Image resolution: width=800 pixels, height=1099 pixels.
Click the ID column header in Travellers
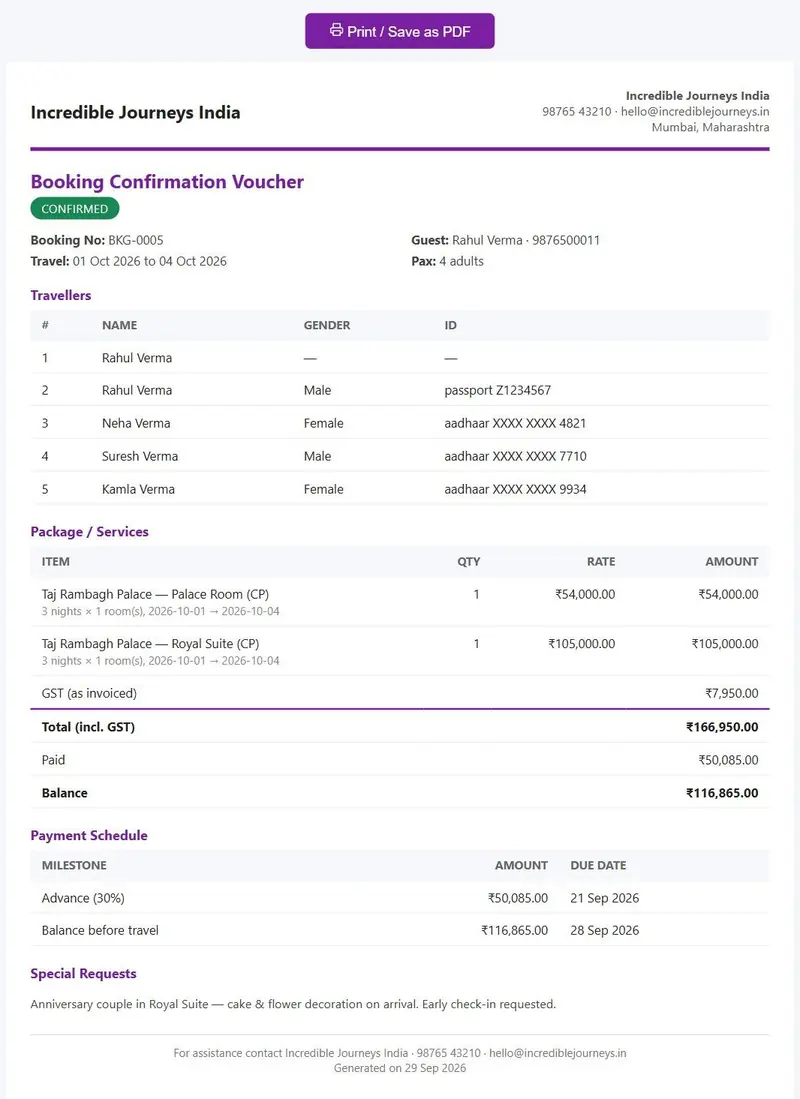point(450,325)
